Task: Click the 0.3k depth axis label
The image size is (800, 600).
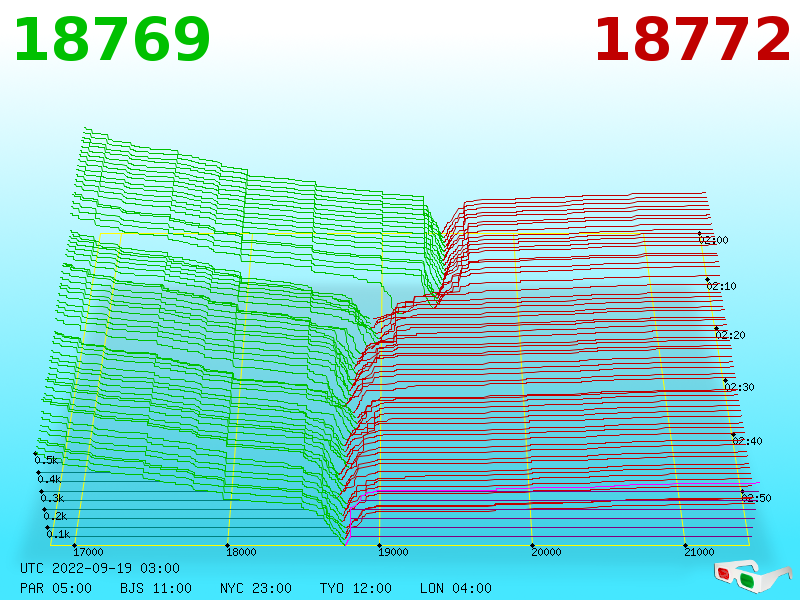Action: (53, 498)
